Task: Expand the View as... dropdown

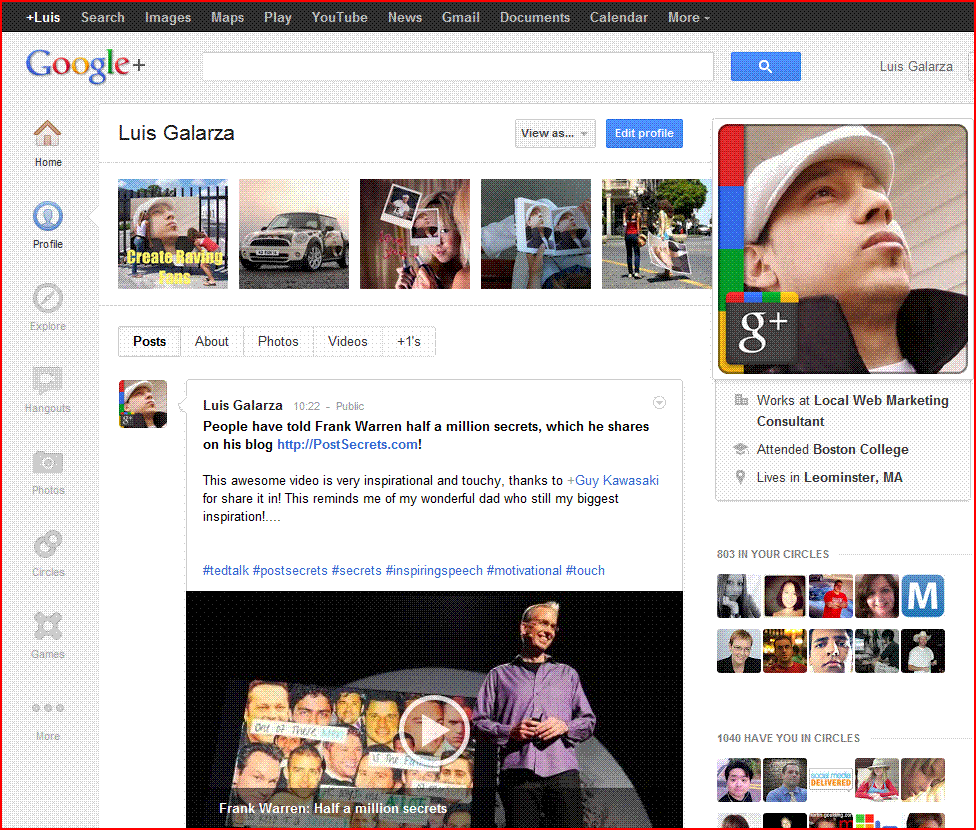Action: click(x=555, y=133)
